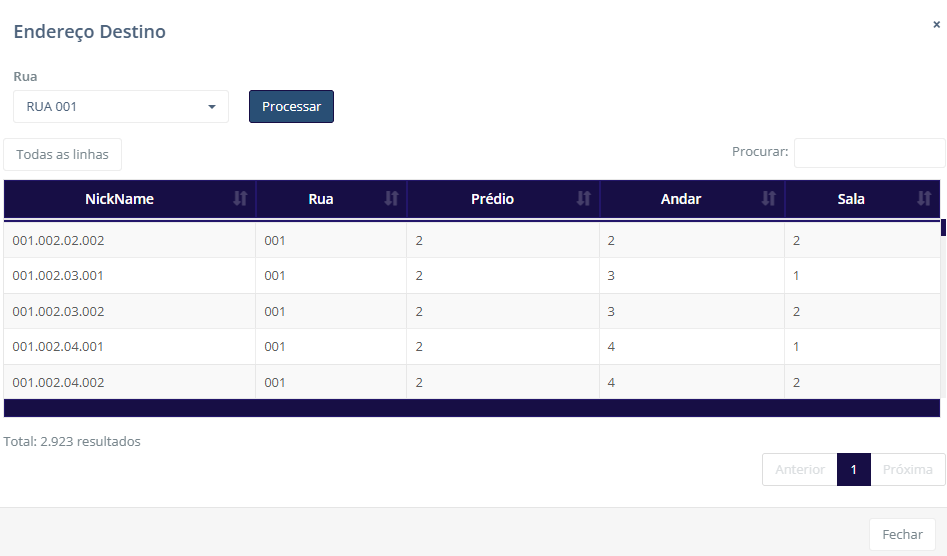This screenshot has width=947, height=556.
Task: Click the Próxima pagination button
Action: [907, 470]
